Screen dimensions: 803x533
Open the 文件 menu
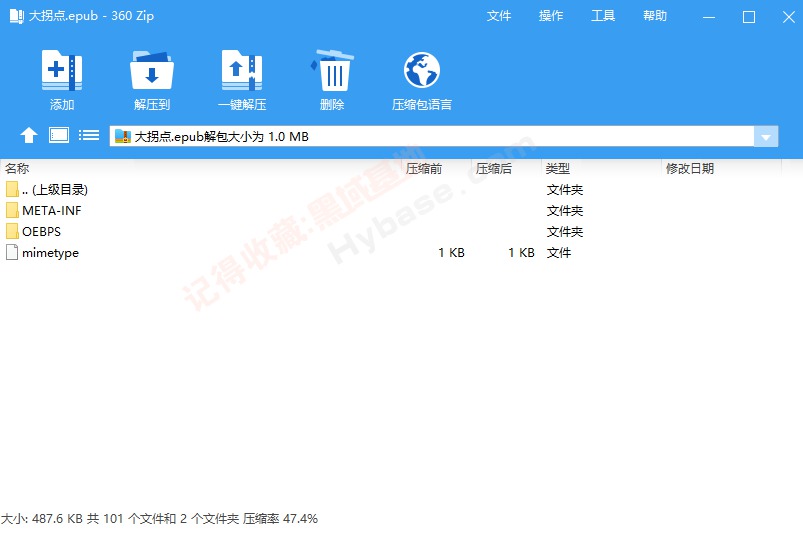click(x=499, y=16)
